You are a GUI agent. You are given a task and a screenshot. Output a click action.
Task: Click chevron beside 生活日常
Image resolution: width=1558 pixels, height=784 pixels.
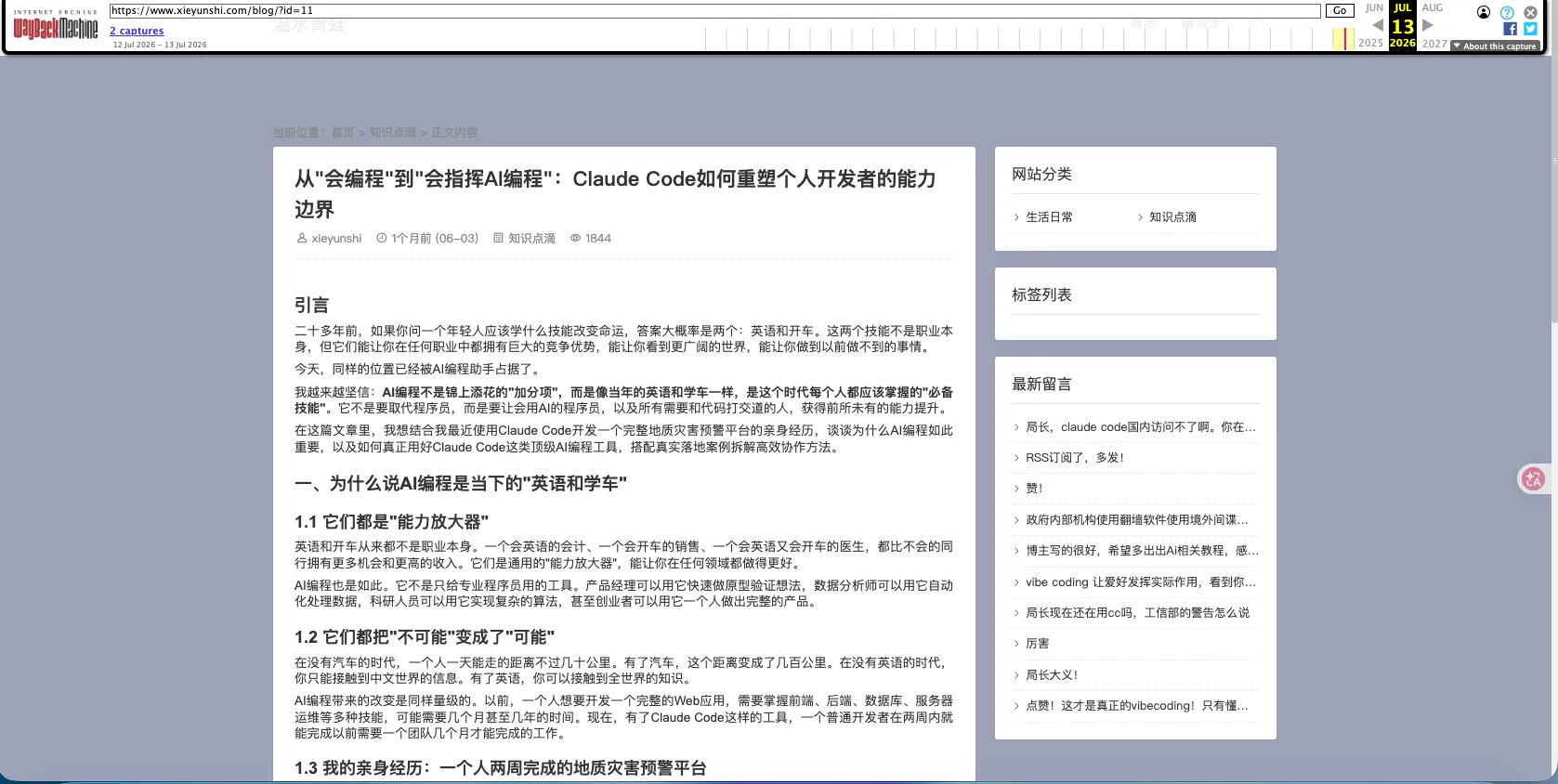[x=1016, y=217]
